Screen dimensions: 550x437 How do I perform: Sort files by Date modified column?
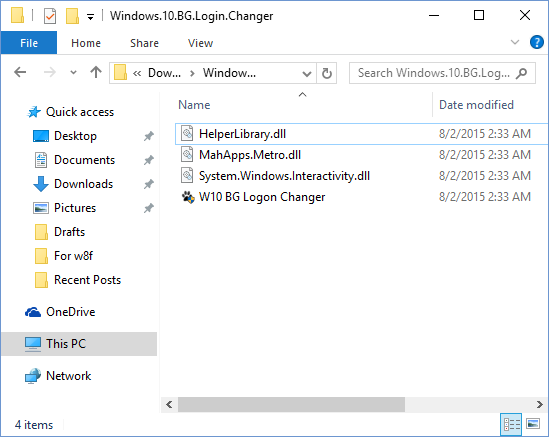pyautogui.click(x=476, y=105)
